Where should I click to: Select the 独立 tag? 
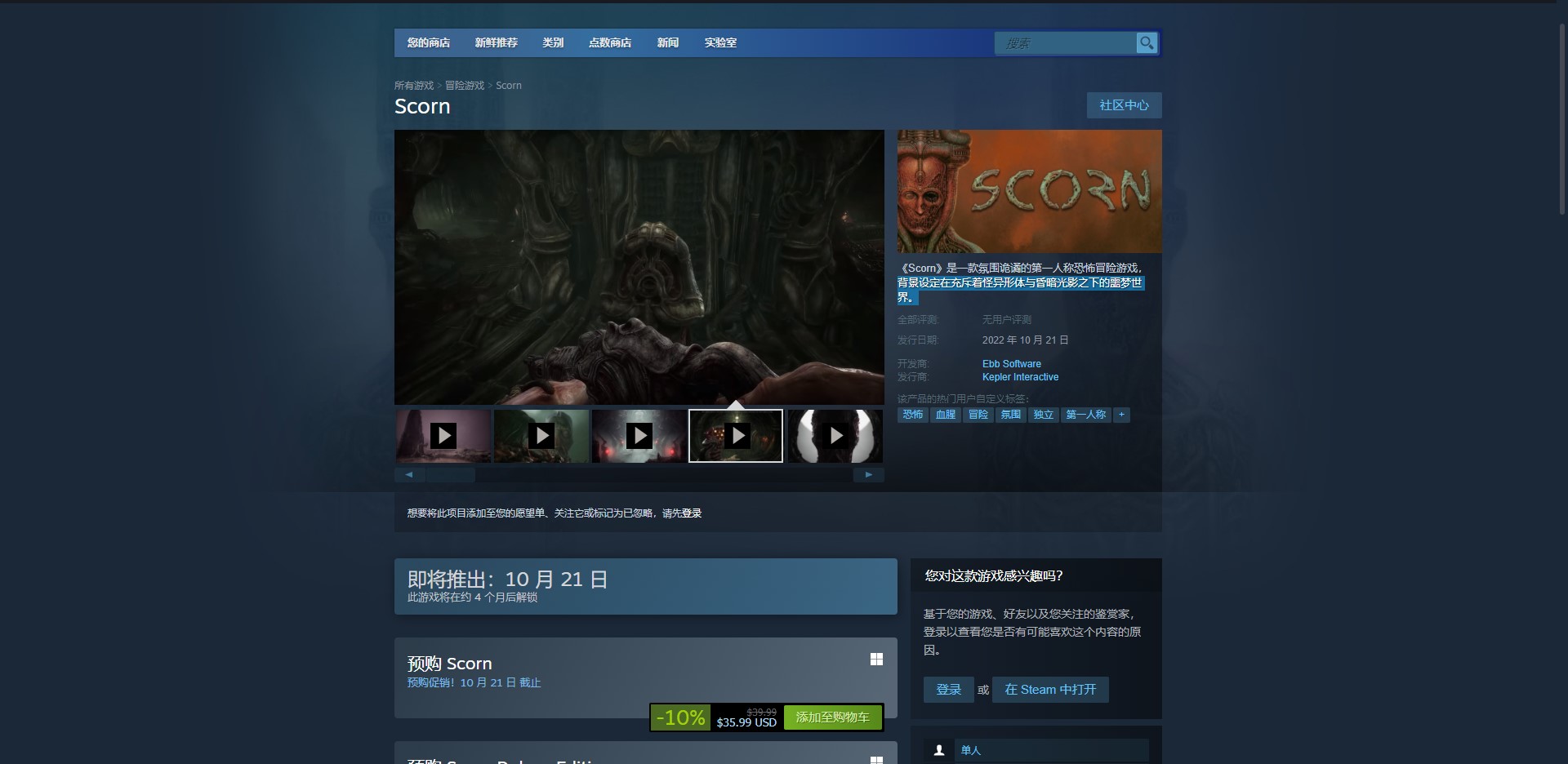pyautogui.click(x=1044, y=415)
